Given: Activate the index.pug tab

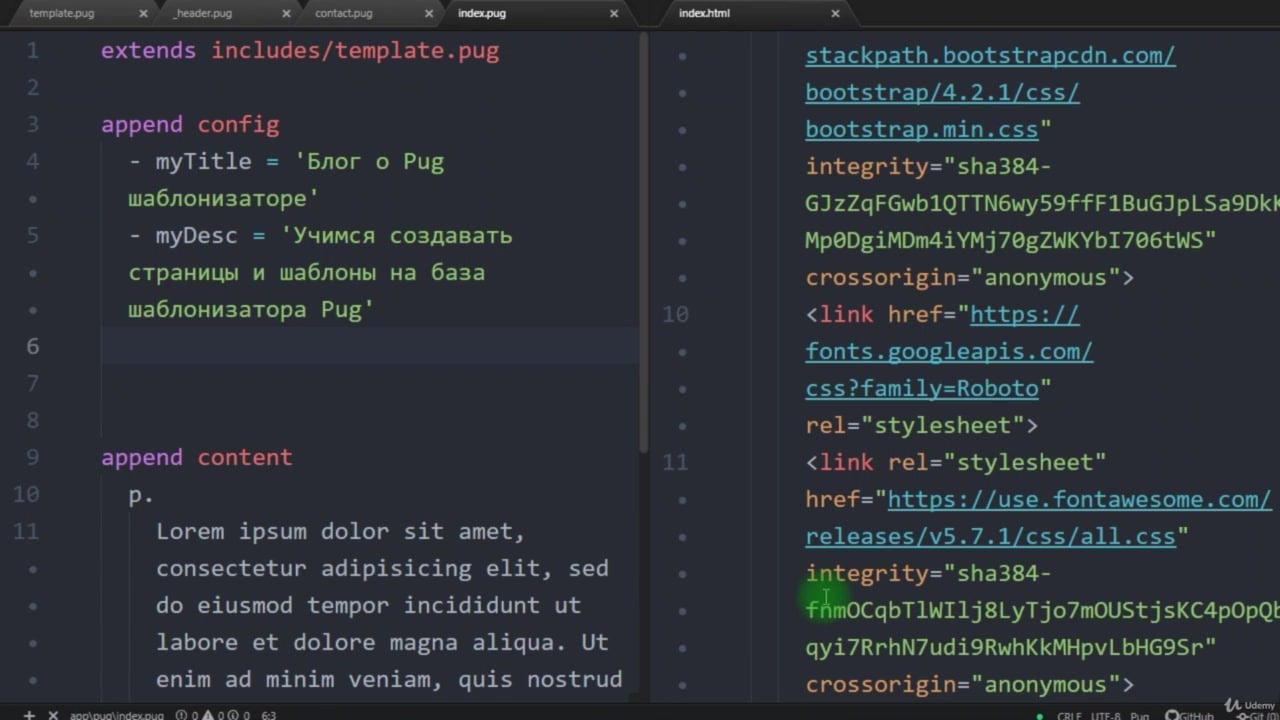Looking at the screenshot, I should [x=482, y=13].
